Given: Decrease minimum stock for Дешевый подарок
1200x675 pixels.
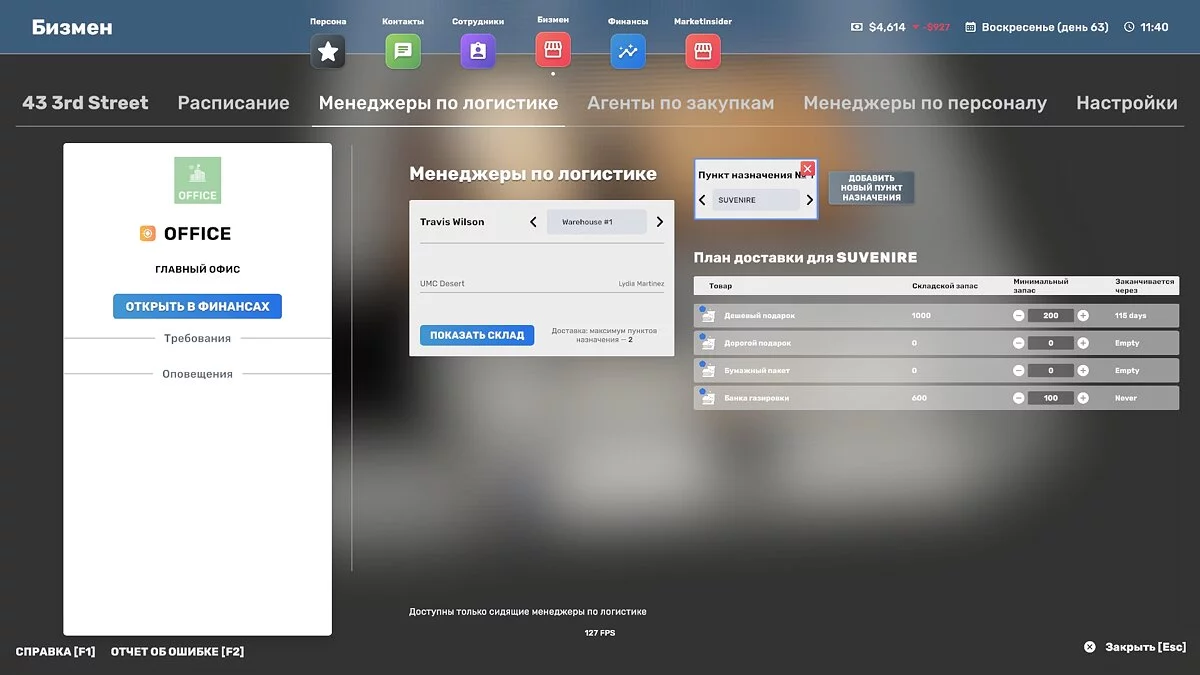Looking at the screenshot, I should click(x=1019, y=316).
